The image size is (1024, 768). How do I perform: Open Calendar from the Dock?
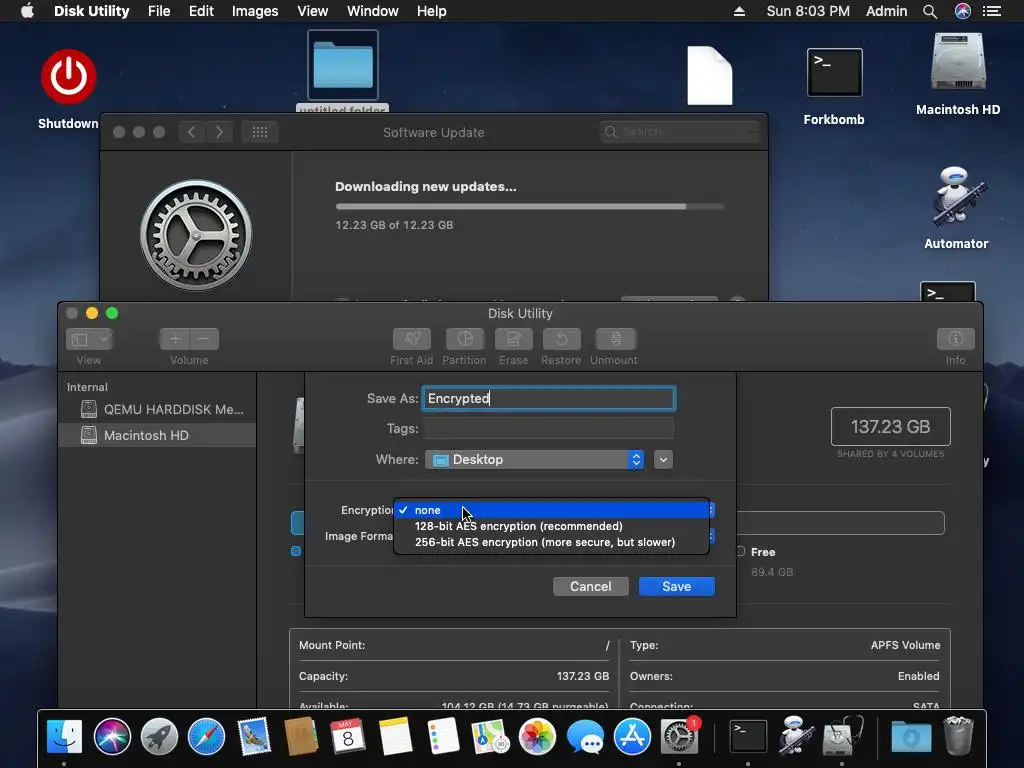(347, 737)
